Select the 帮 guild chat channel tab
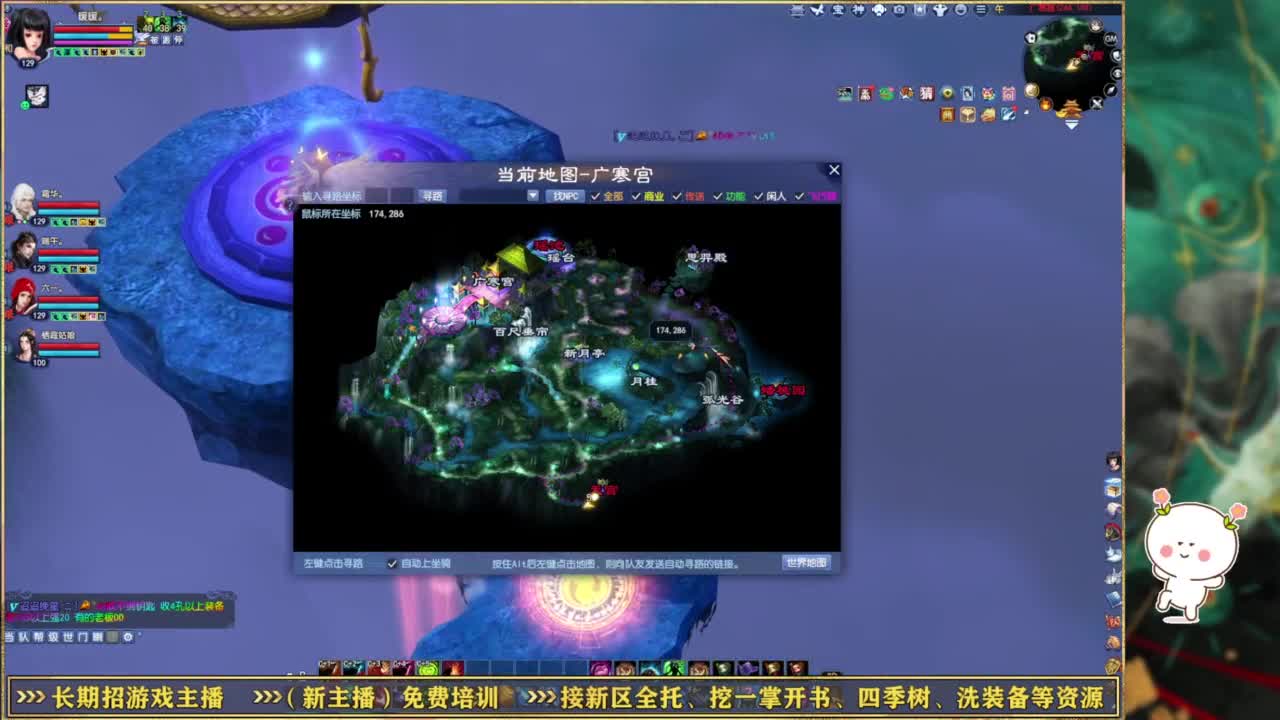The height and width of the screenshot is (720, 1280). [38, 637]
